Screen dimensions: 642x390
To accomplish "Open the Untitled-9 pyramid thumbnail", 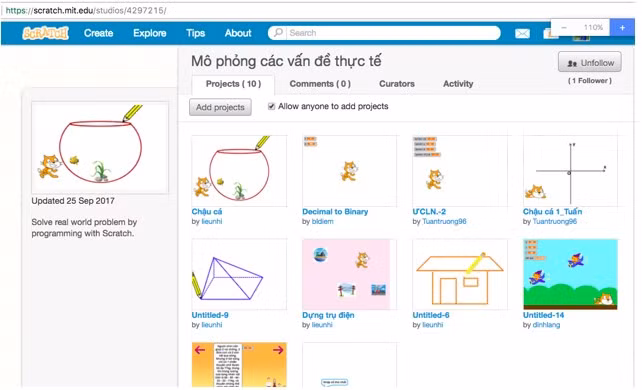I will click(x=239, y=274).
